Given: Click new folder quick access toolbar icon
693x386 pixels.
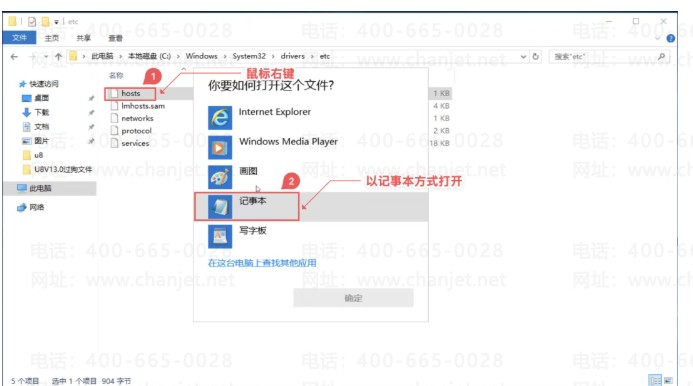Looking at the screenshot, I should coord(46,21).
